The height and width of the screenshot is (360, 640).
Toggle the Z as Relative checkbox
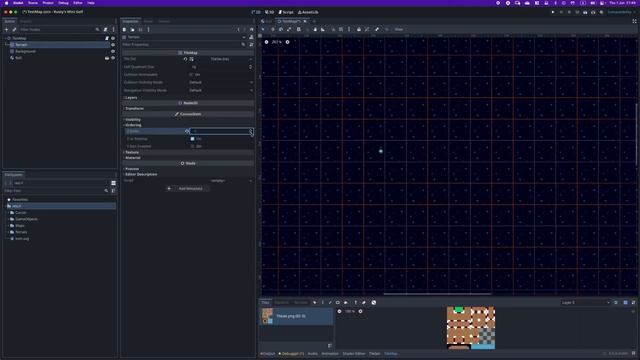[x=193, y=139]
